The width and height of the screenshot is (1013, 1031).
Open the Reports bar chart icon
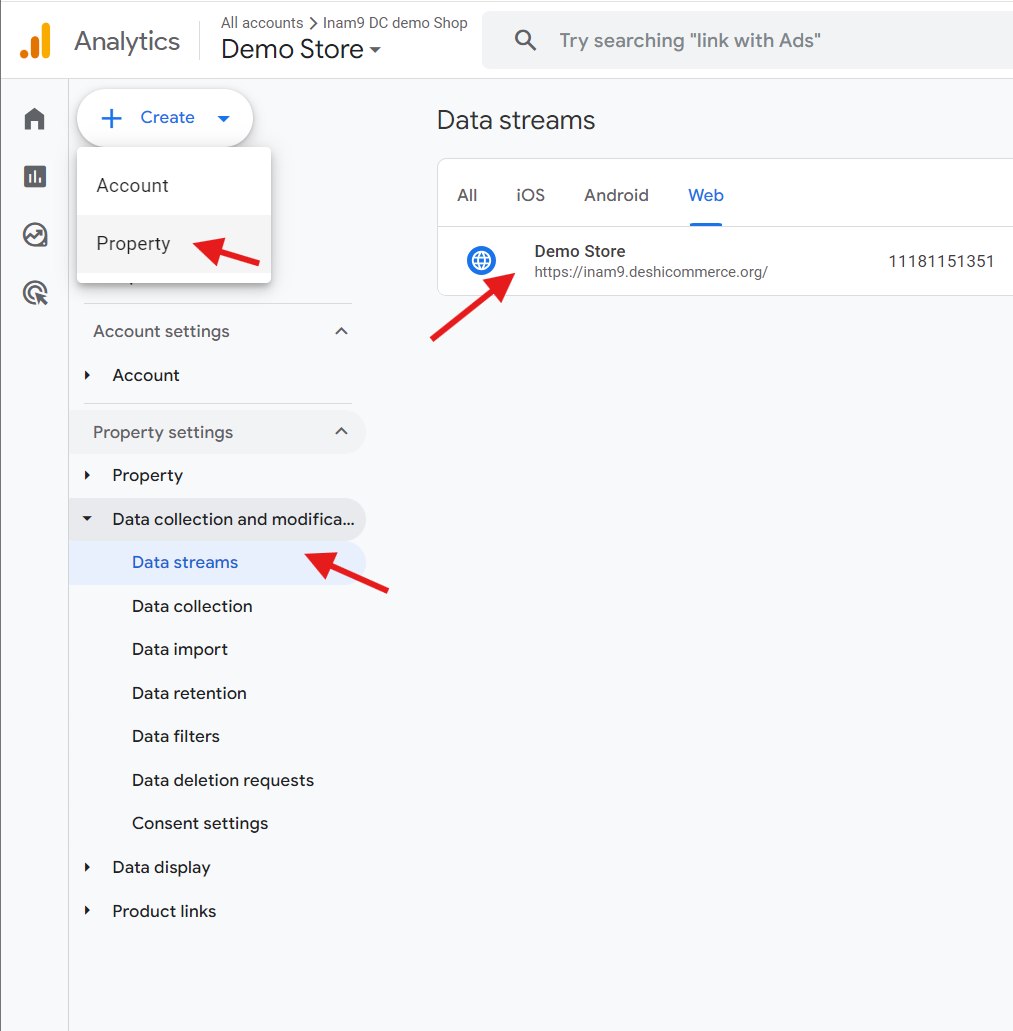click(x=35, y=176)
